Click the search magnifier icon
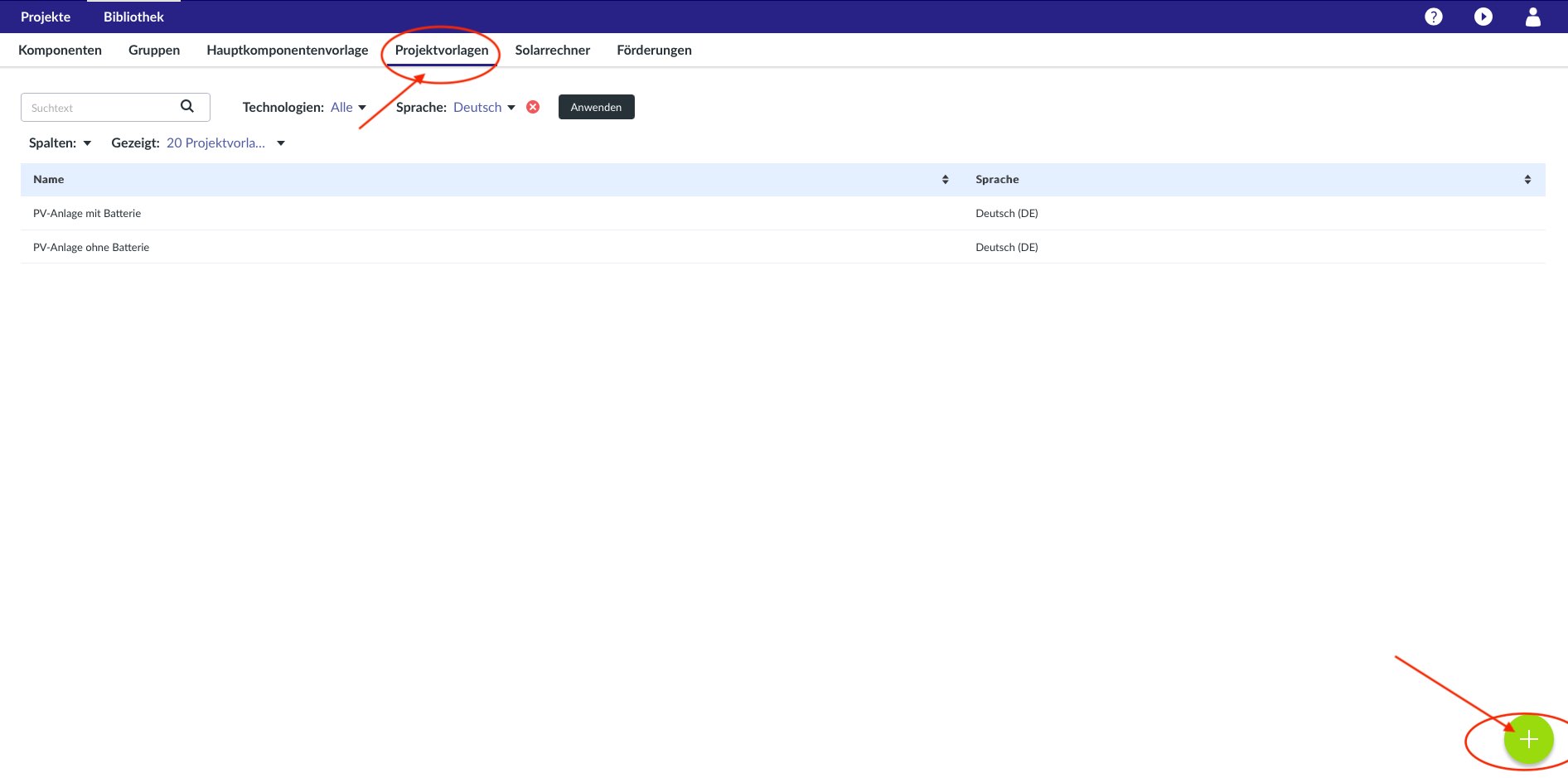This screenshot has width=1568, height=778. [187, 106]
